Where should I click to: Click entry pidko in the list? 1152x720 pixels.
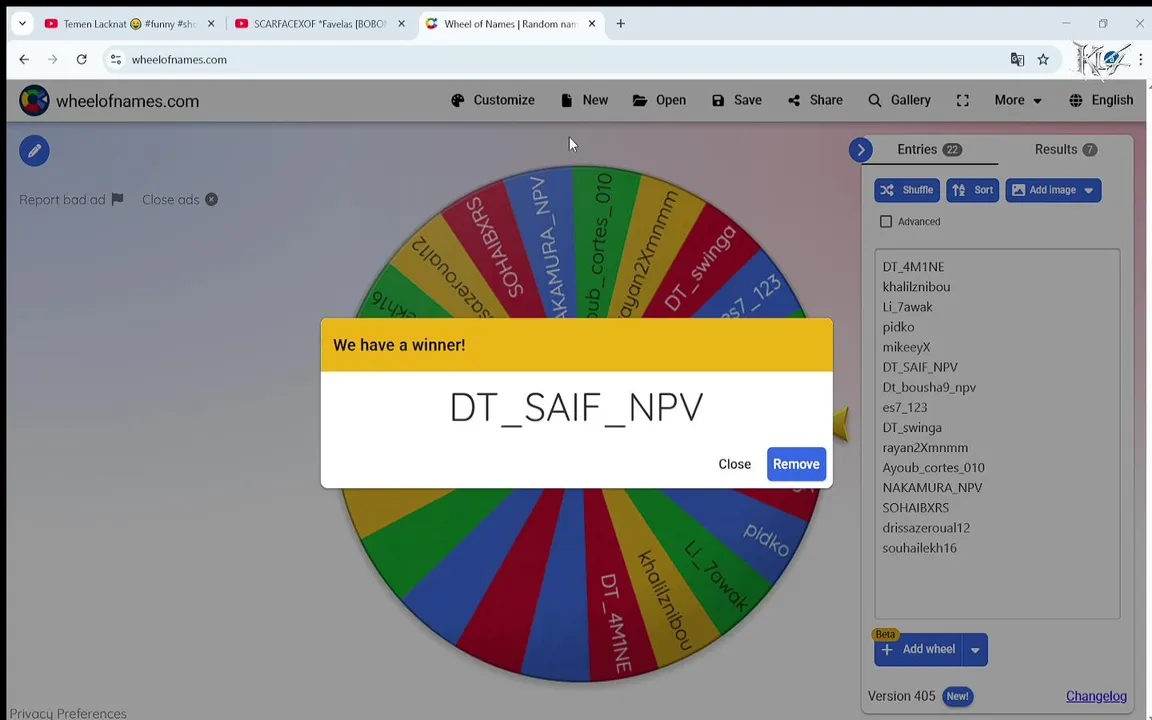coord(898,327)
